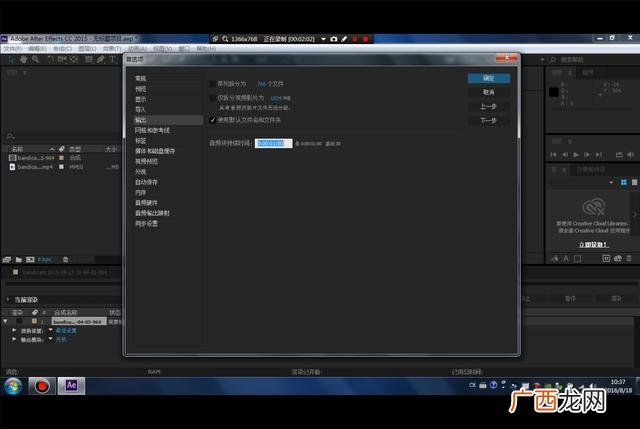Open search help dropdown arrow
This screenshot has height=429, width=640.
pos(542,60)
